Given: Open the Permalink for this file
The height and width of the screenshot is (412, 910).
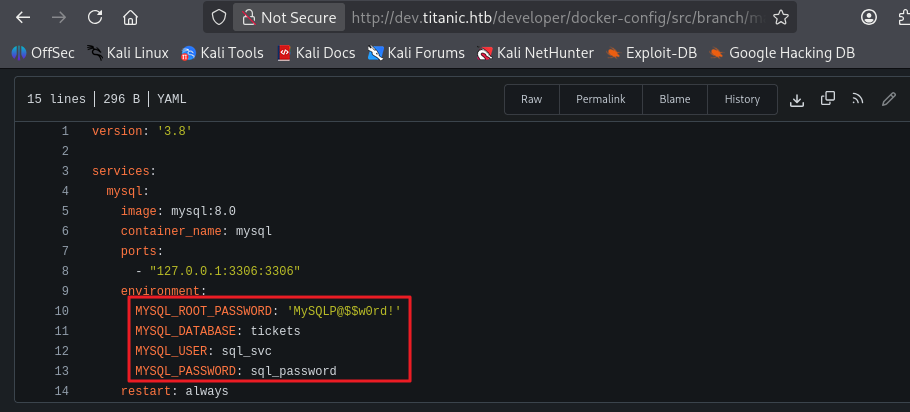Looking at the screenshot, I should [x=600, y=99].
